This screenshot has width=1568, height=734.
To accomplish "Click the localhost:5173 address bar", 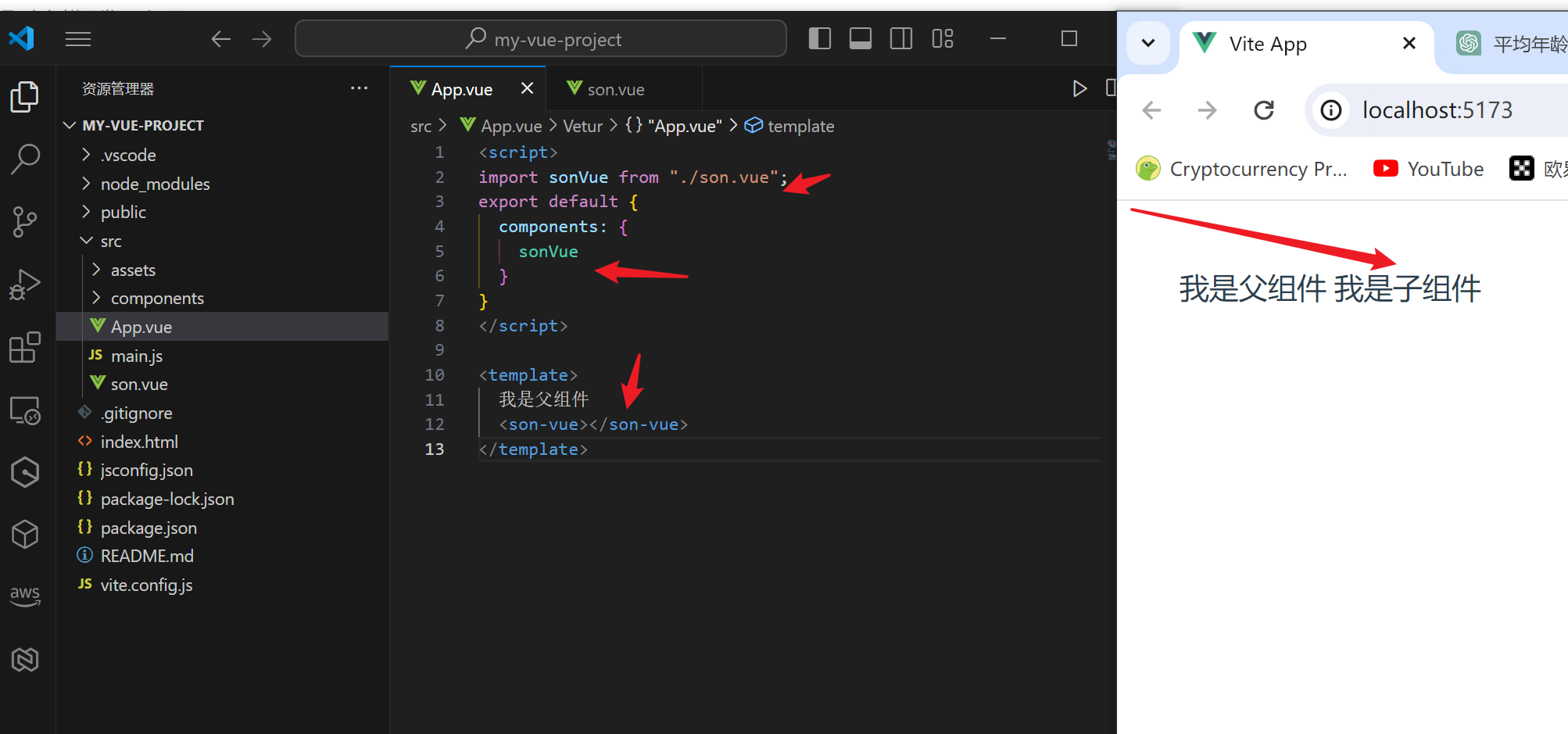I will pyautogui.click(x=1438, y=110).
